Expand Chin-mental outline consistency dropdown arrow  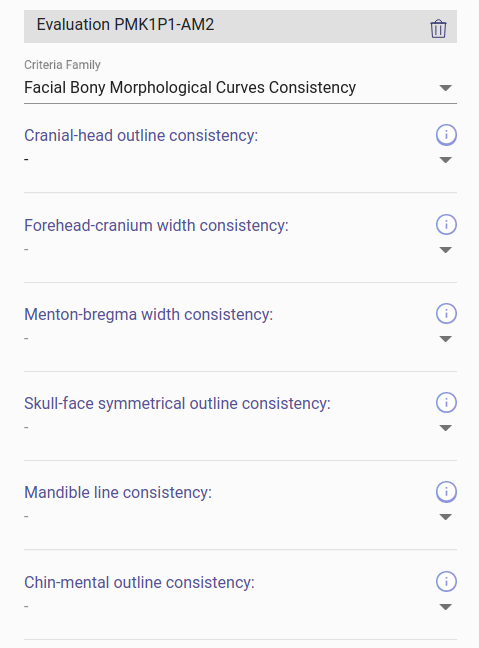point(446,607)
